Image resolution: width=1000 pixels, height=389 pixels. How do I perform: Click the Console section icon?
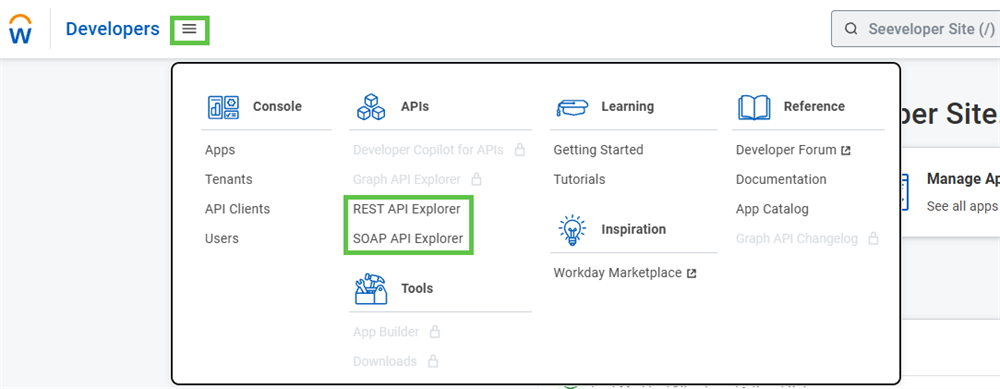[x=223, y=107]
